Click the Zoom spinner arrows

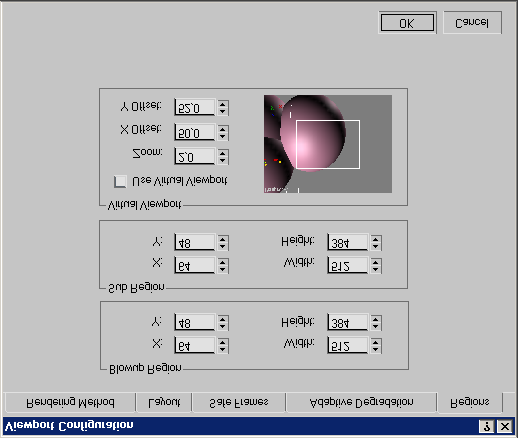coord(223,156)
